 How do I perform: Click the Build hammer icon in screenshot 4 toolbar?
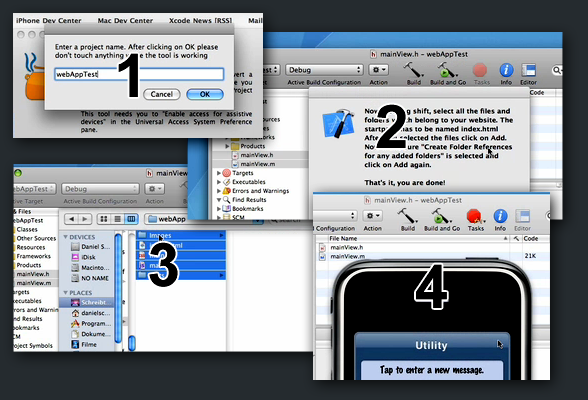pos(407,216)
